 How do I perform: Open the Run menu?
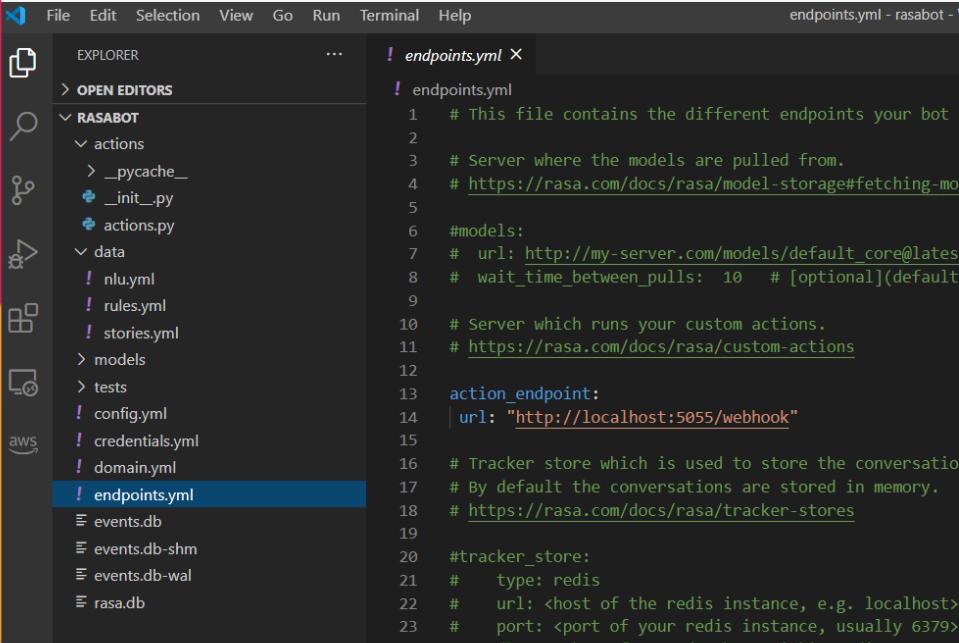tap(326, 15)
